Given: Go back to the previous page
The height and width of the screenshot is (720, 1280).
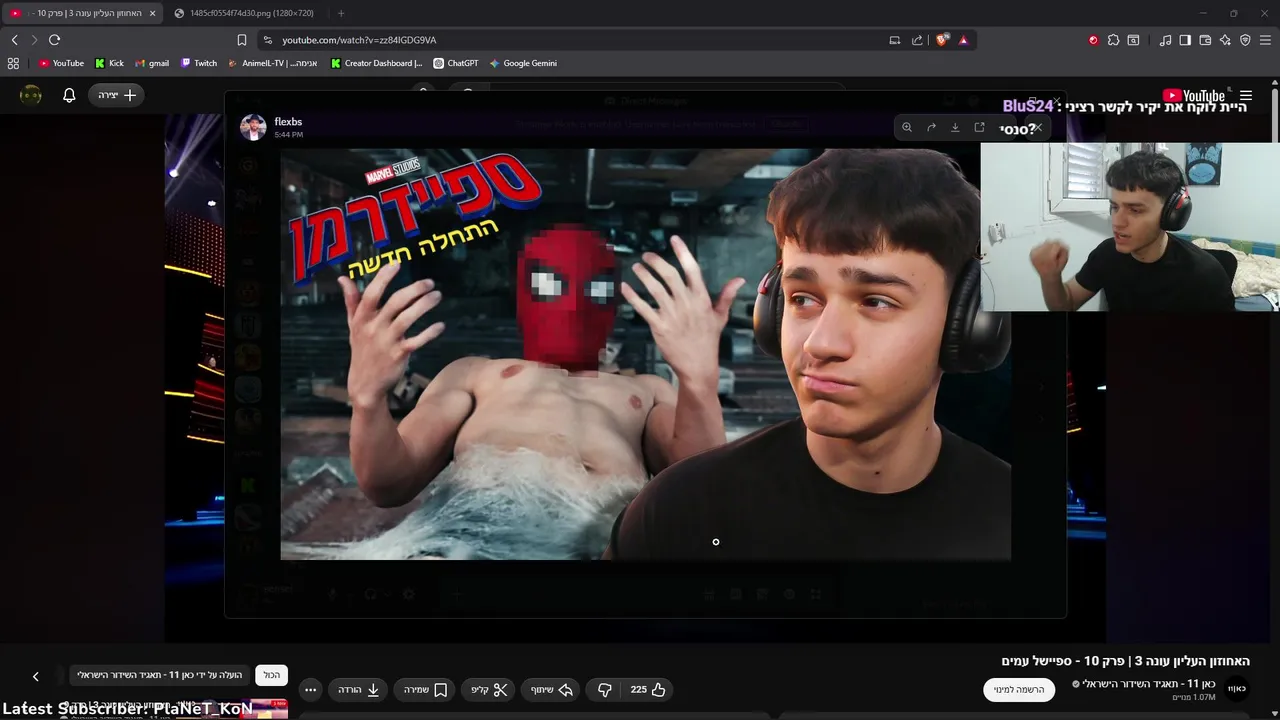Looking at the screenshot, I should [15, 40].
